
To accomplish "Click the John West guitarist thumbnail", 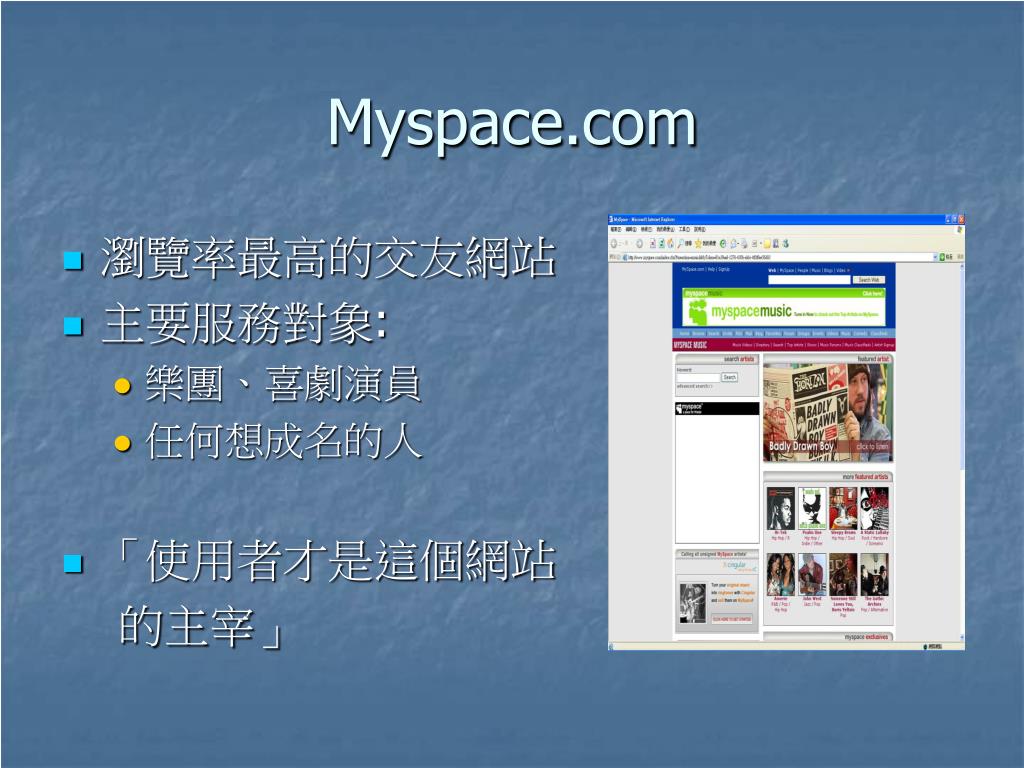I will tap(812, 575).
